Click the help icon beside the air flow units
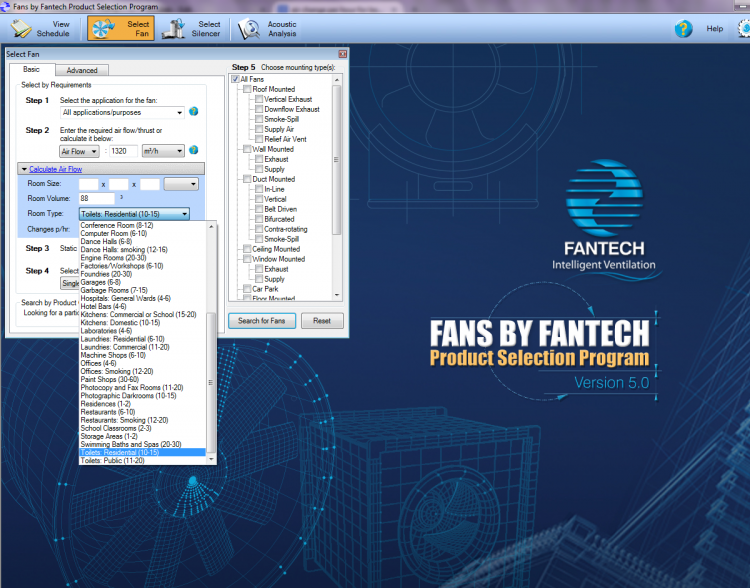 pos(194,151)
